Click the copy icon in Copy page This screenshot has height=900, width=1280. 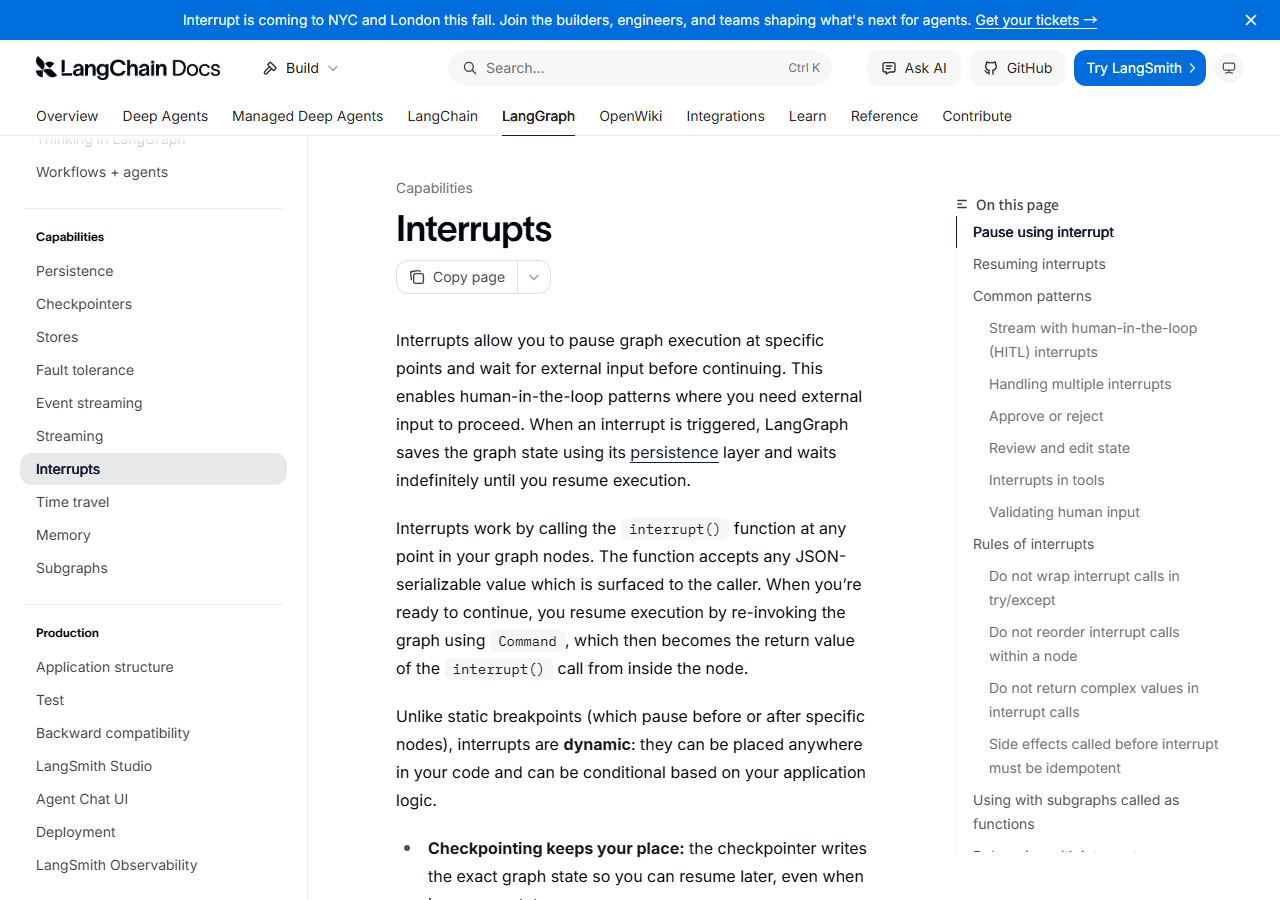(417, 277)
